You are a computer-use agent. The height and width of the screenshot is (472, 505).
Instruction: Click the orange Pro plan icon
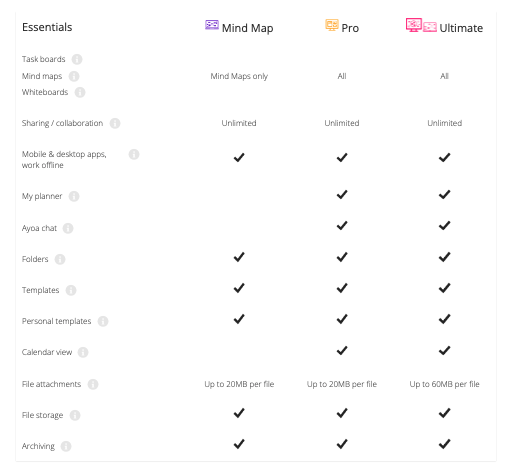(x=332, y=25)
